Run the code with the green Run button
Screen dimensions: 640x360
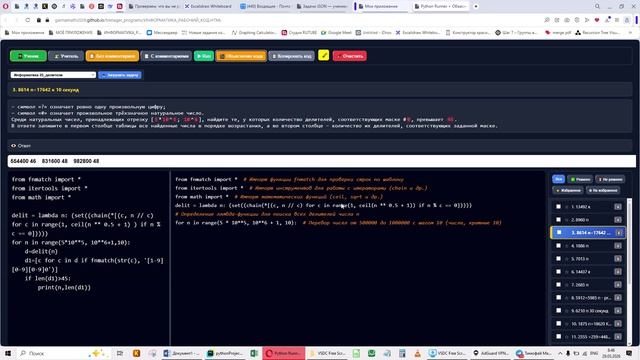204,56
